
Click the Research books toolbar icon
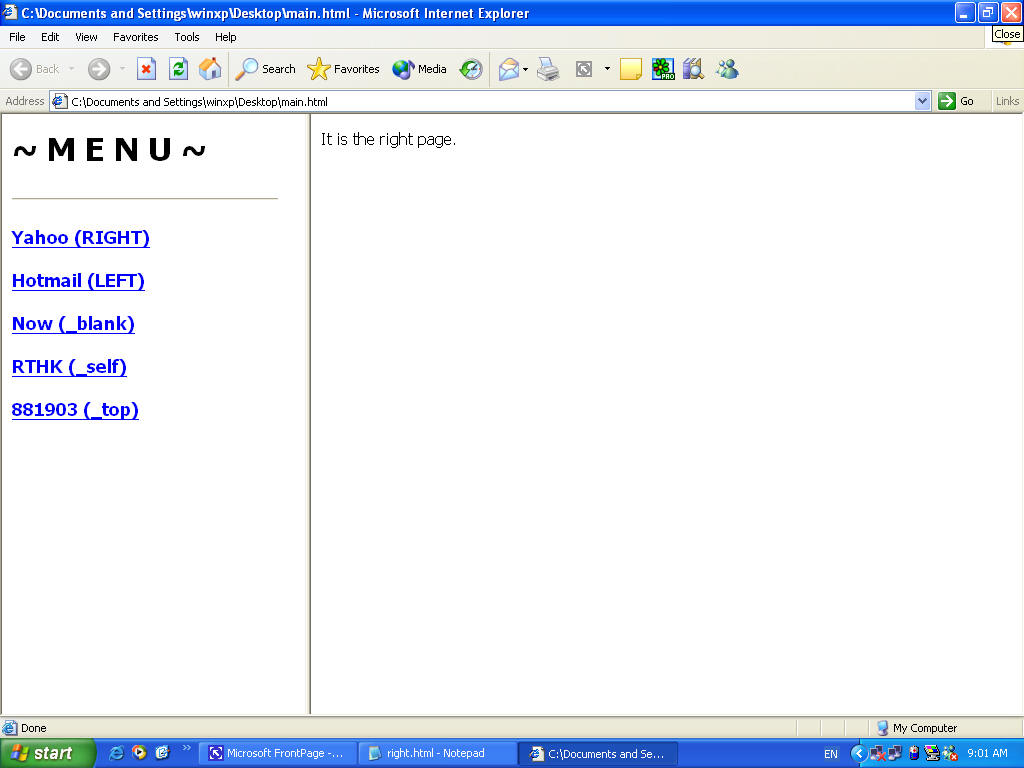(694, 69)
